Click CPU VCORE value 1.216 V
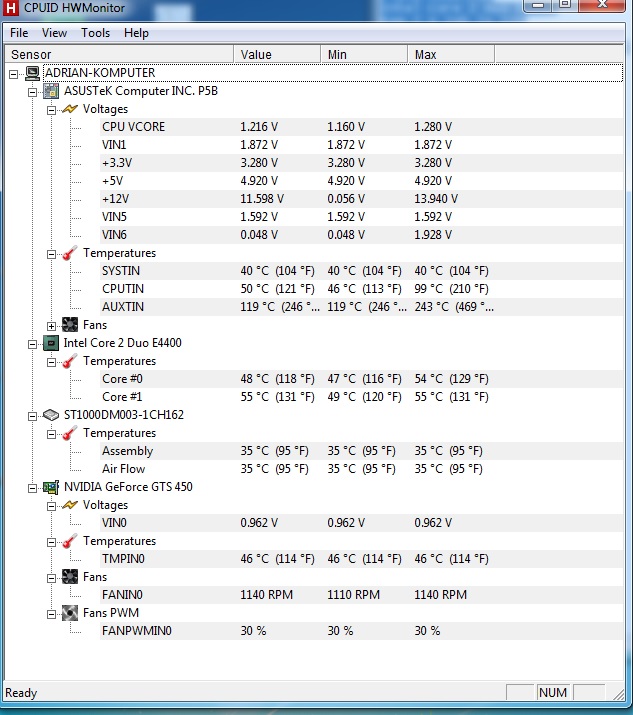The width and height of the screenshot is (633, 715). [259, 127]
